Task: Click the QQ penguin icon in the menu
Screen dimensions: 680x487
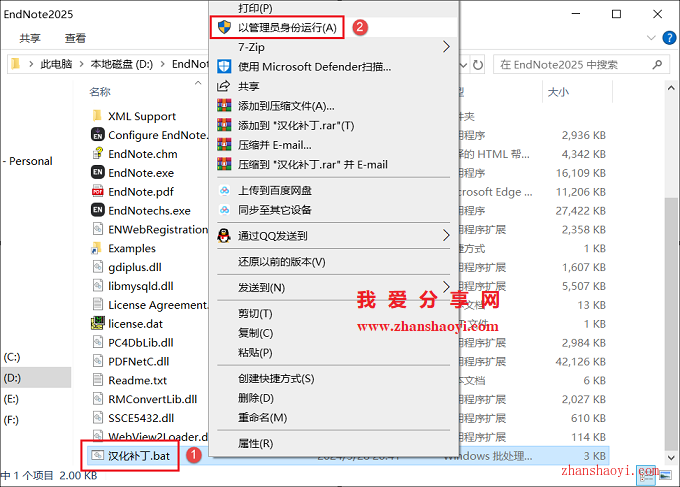Action: point(224,235)
